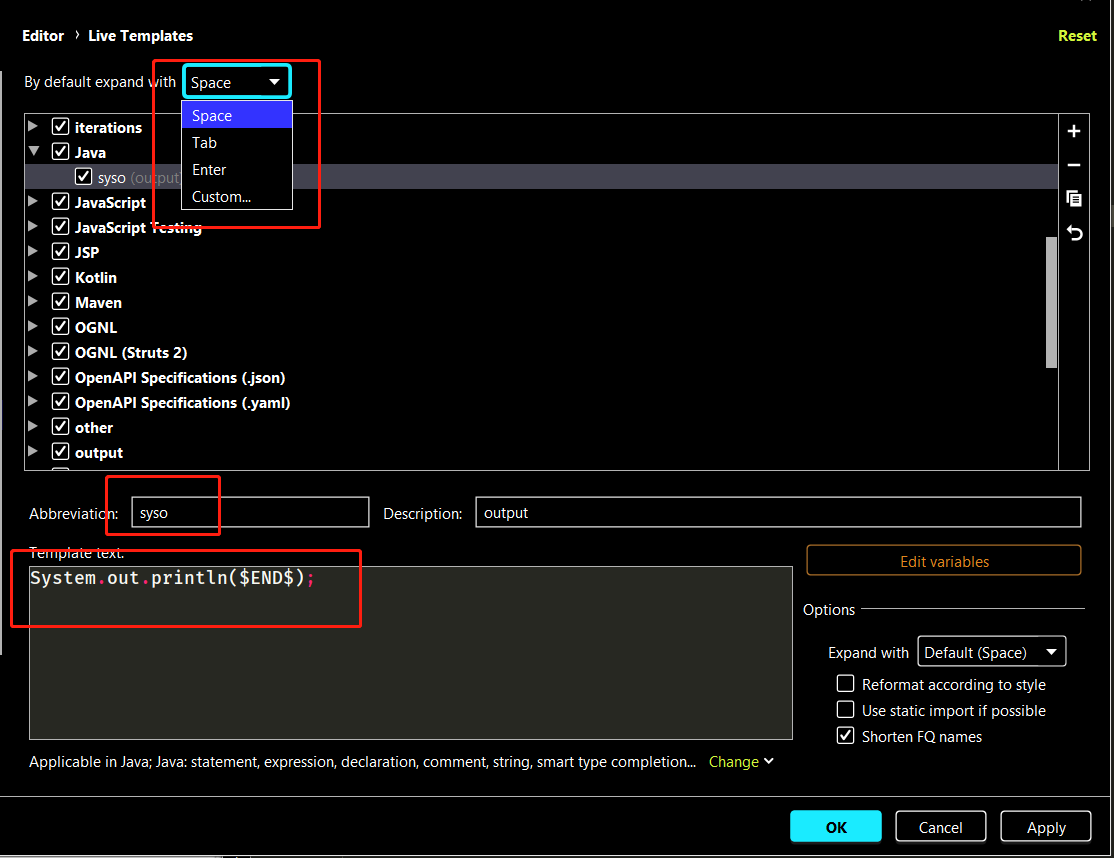The height and width of the screenshot is (858, 1114).
Task: Enable Use static import if possible
Action: 846,710
